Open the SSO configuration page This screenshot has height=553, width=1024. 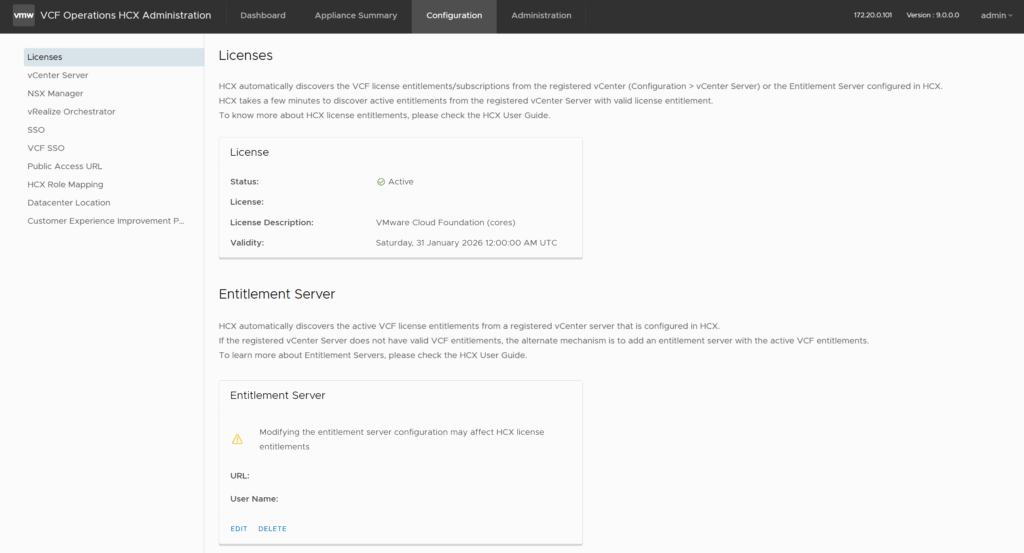coord(36,130)
